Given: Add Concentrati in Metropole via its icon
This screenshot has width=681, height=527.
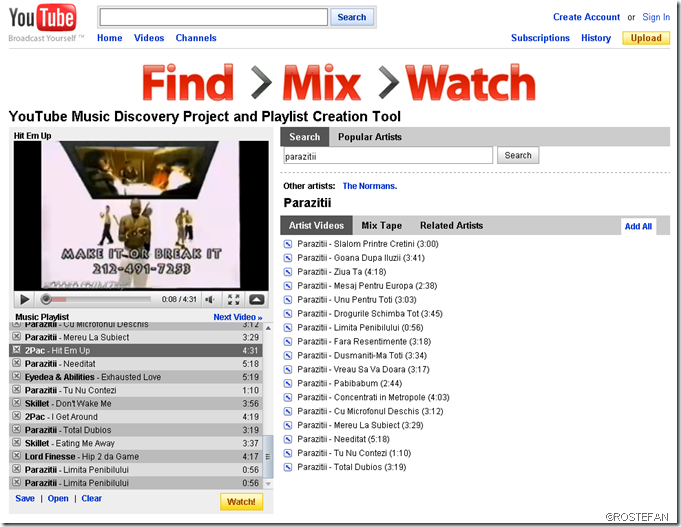Looking at the screenshot, I should pos(288,398).
